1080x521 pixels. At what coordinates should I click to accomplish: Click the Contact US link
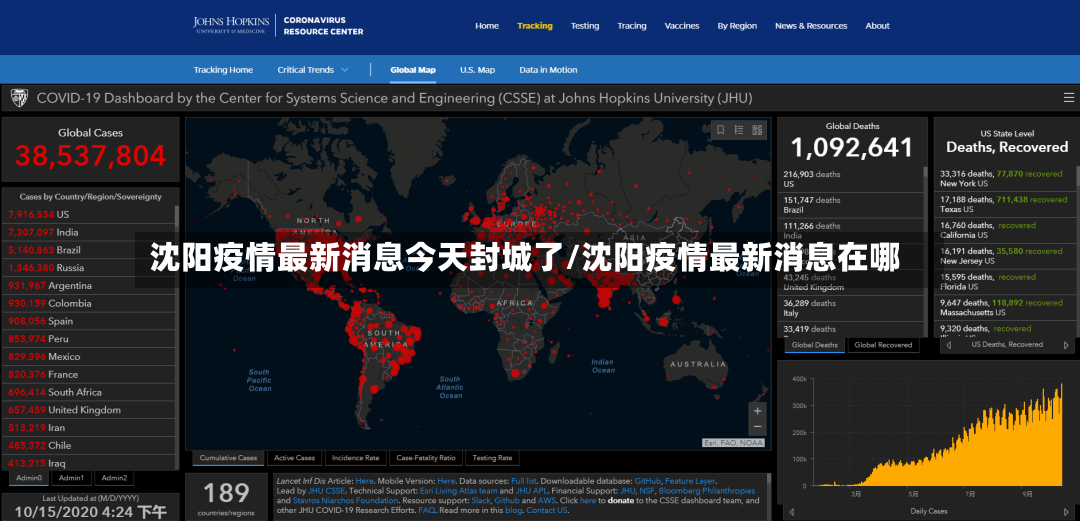tap(548, 510)
